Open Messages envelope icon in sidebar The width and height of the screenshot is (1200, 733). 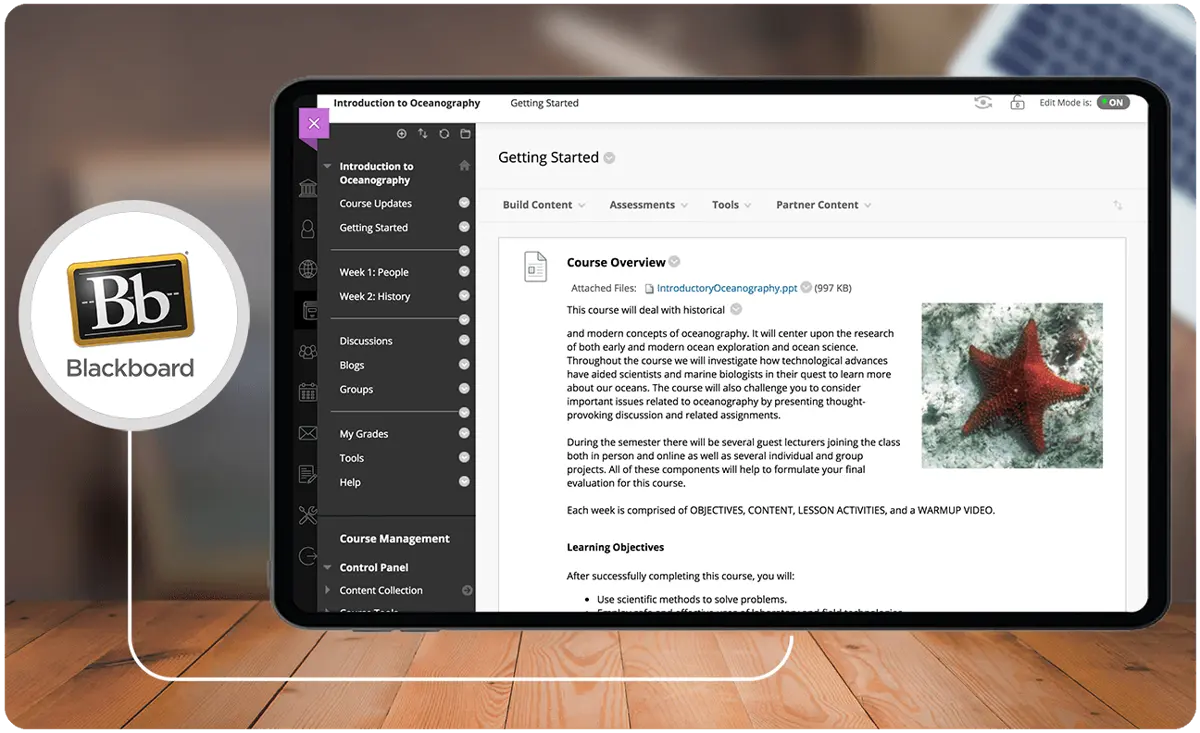308,434
